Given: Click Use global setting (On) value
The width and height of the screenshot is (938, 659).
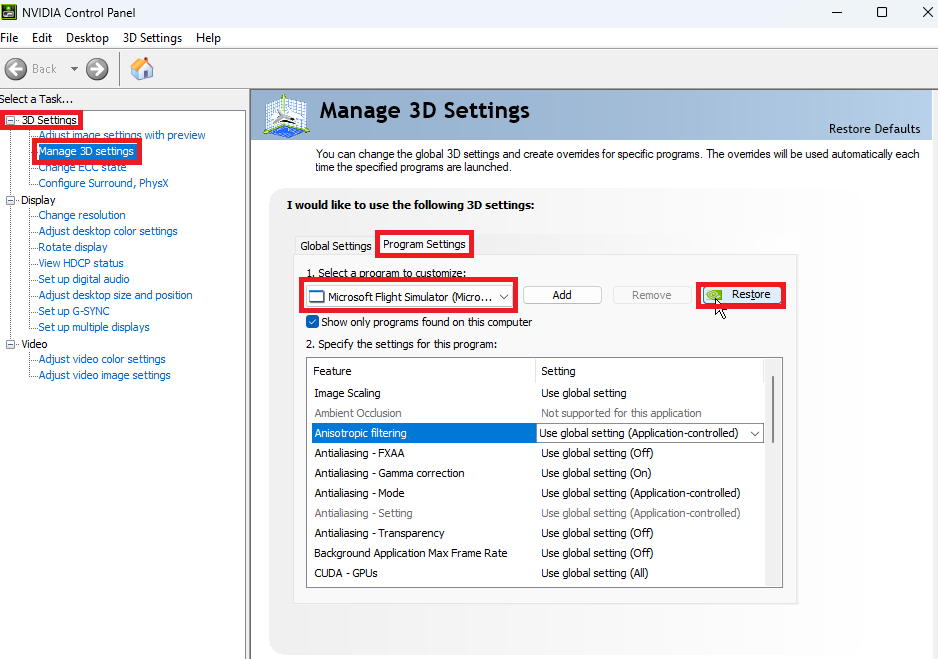Looking at the screenshot, I should pos(596,473).
